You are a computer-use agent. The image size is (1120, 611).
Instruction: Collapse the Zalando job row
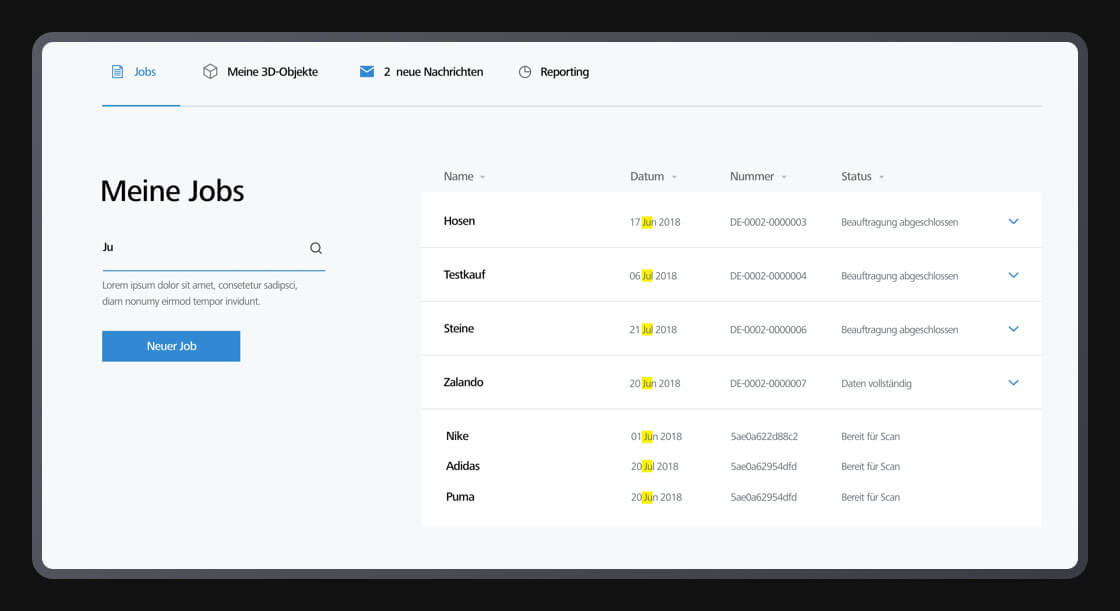point(1013,383)
